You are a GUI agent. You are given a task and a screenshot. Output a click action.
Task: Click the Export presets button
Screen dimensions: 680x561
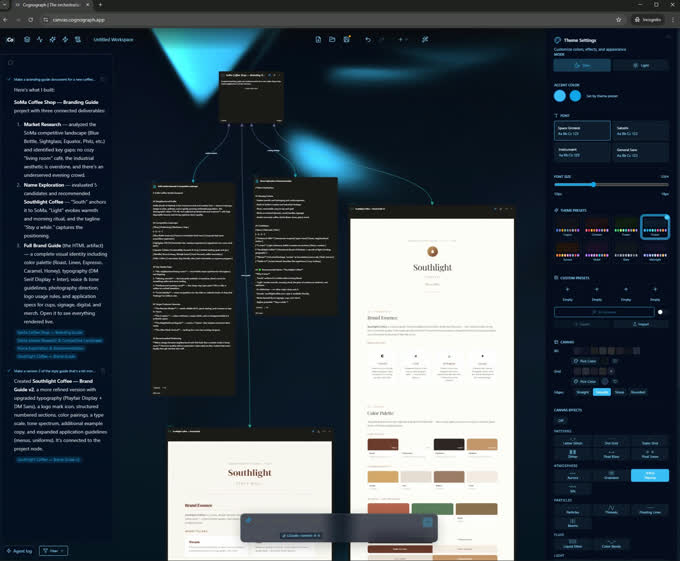[582, 324]
